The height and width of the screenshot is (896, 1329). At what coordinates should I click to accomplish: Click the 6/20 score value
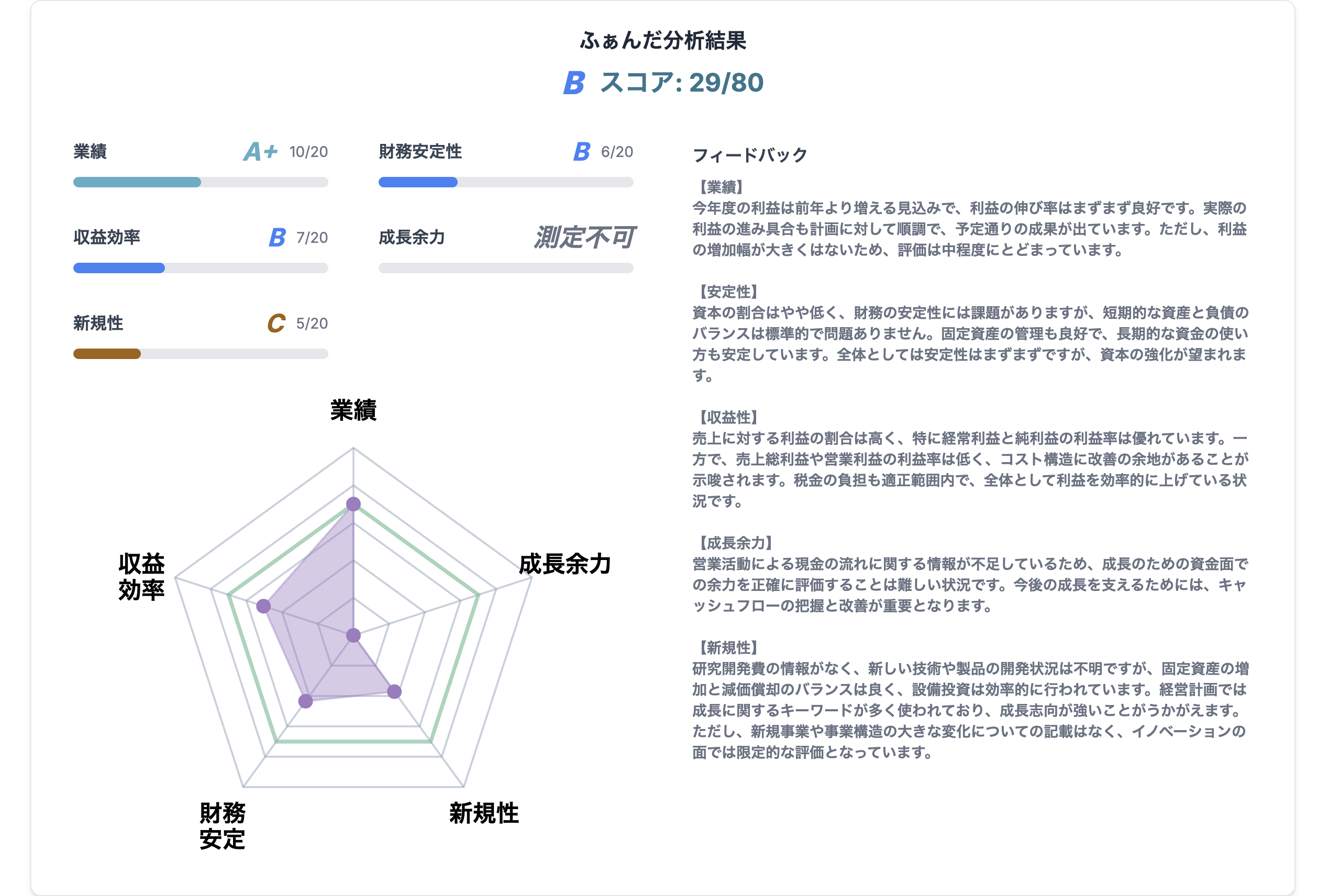pyautogui.click(x=617, y=152)
